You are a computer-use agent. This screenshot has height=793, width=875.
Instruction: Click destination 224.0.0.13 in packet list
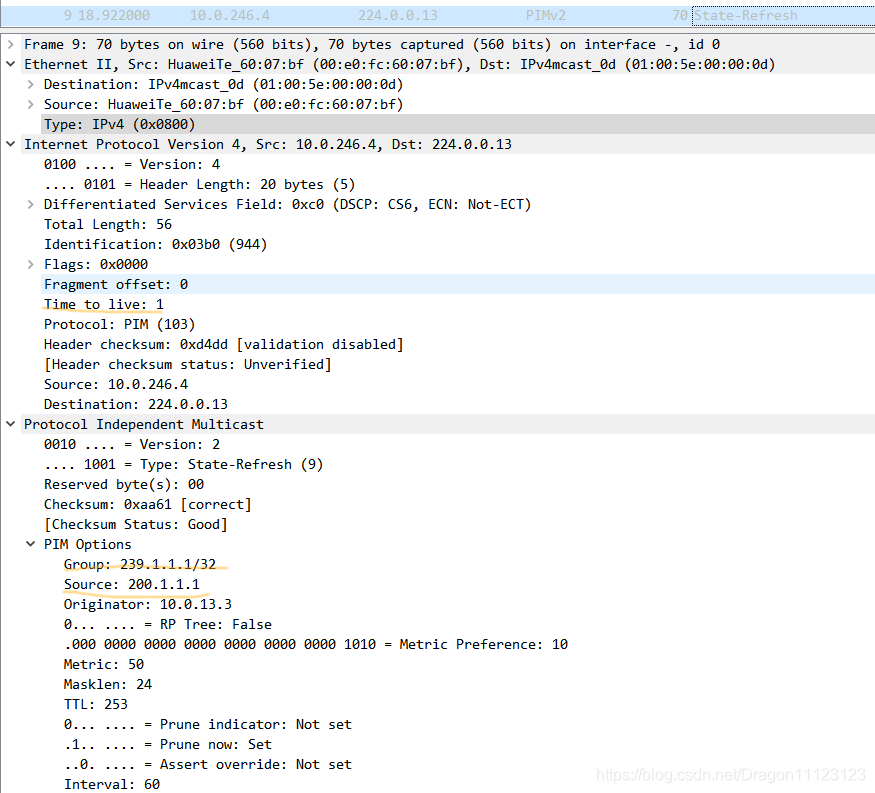click(398, 16)
